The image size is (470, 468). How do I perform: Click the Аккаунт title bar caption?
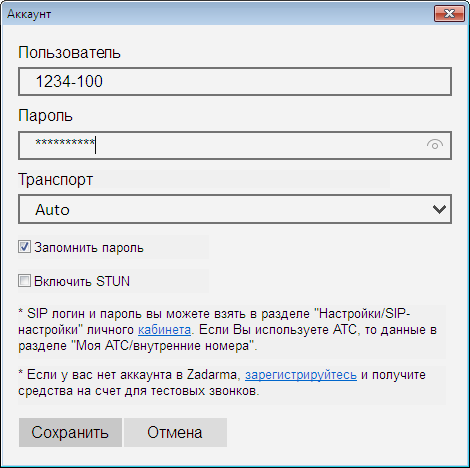tap(29, 14)
